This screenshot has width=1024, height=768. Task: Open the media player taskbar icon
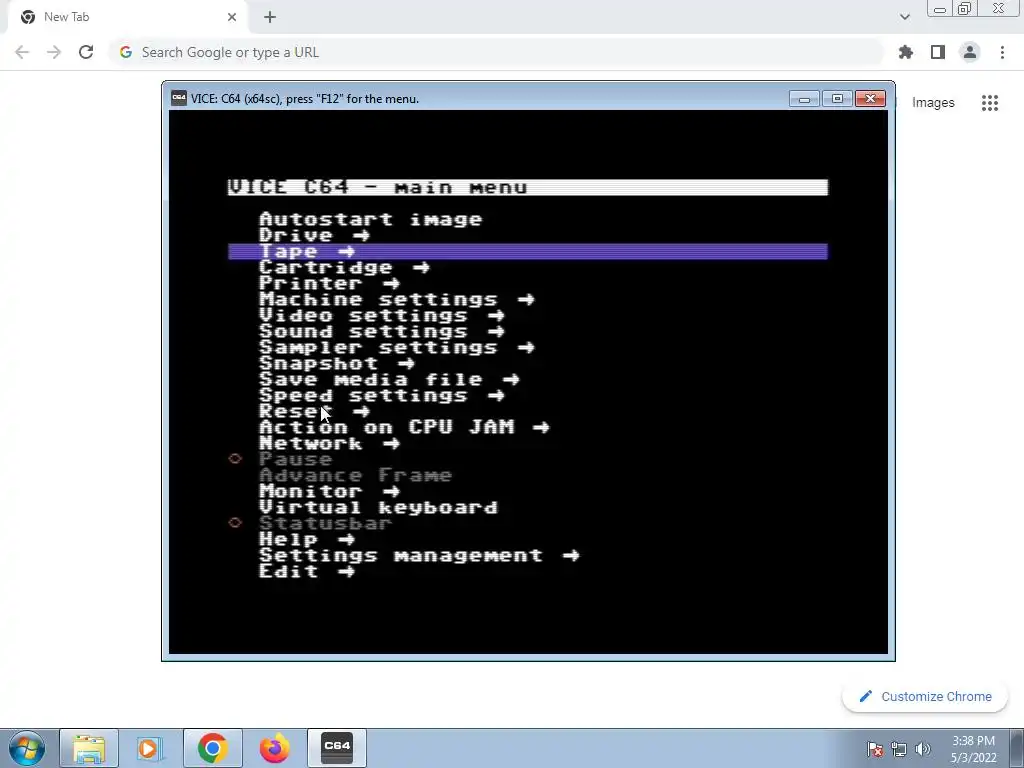pyautogui.click(x=150, y=748)
